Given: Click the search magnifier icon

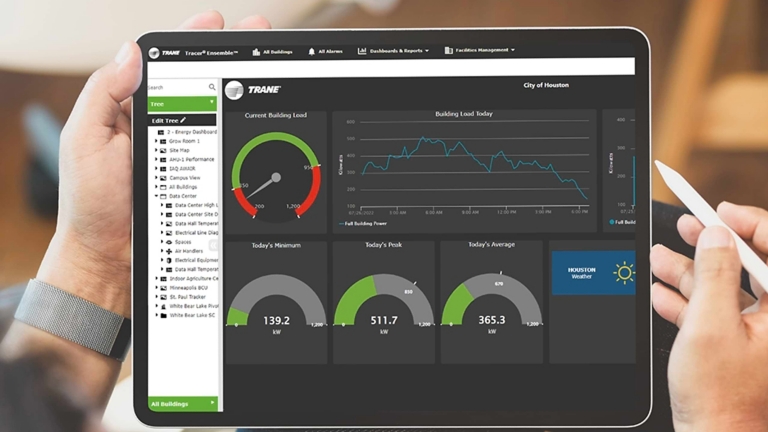Looking at the screenshot, I should tap(212, 87).
